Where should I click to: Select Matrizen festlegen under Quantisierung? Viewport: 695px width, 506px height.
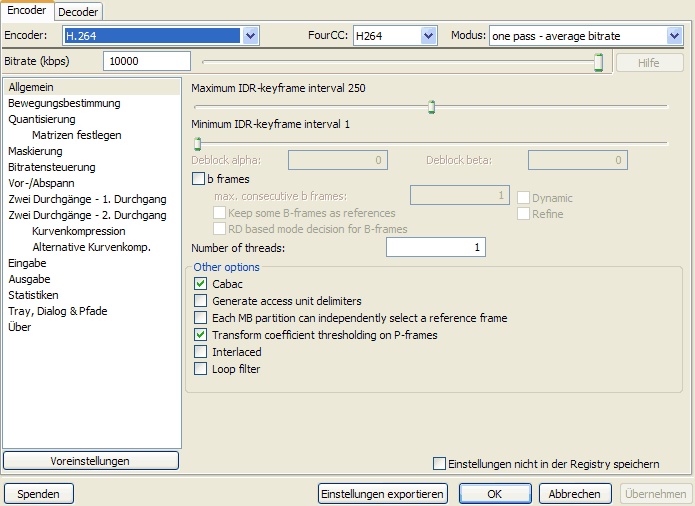pyautogui.click(x=76, y=135)
